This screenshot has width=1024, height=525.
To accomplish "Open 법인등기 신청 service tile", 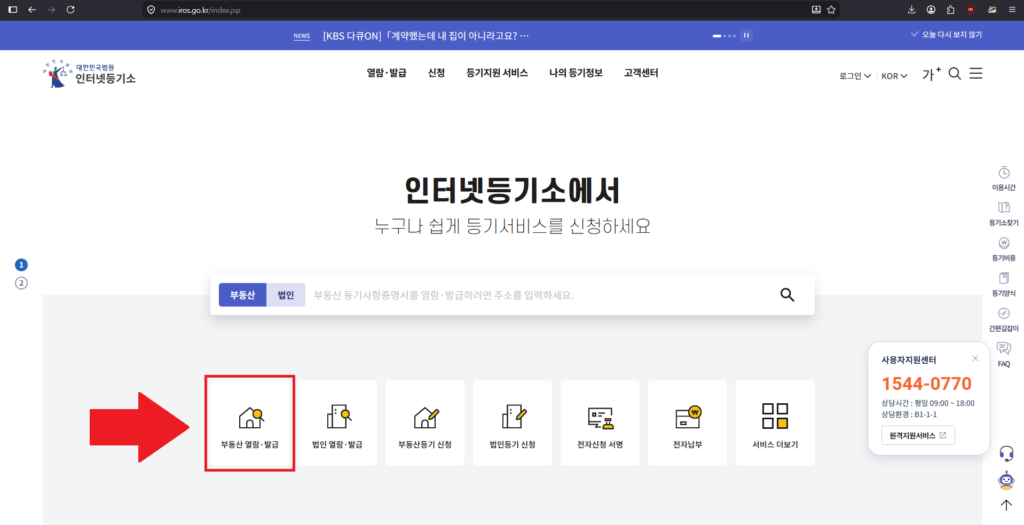I will 512,423.
